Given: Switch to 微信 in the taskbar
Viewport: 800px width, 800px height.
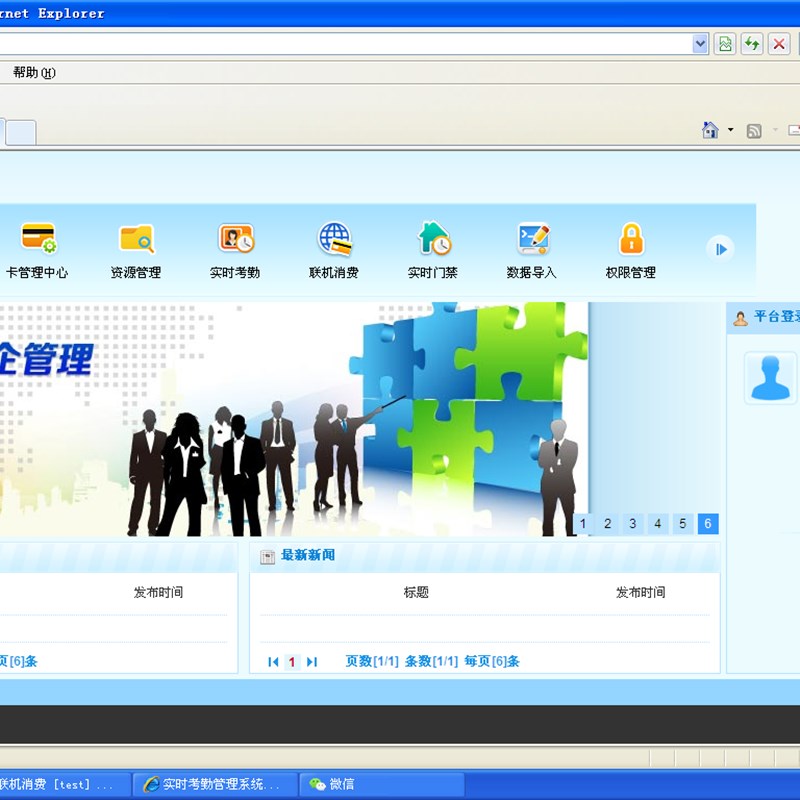Looking at the screenshot, I should click(x=382, y=784).
